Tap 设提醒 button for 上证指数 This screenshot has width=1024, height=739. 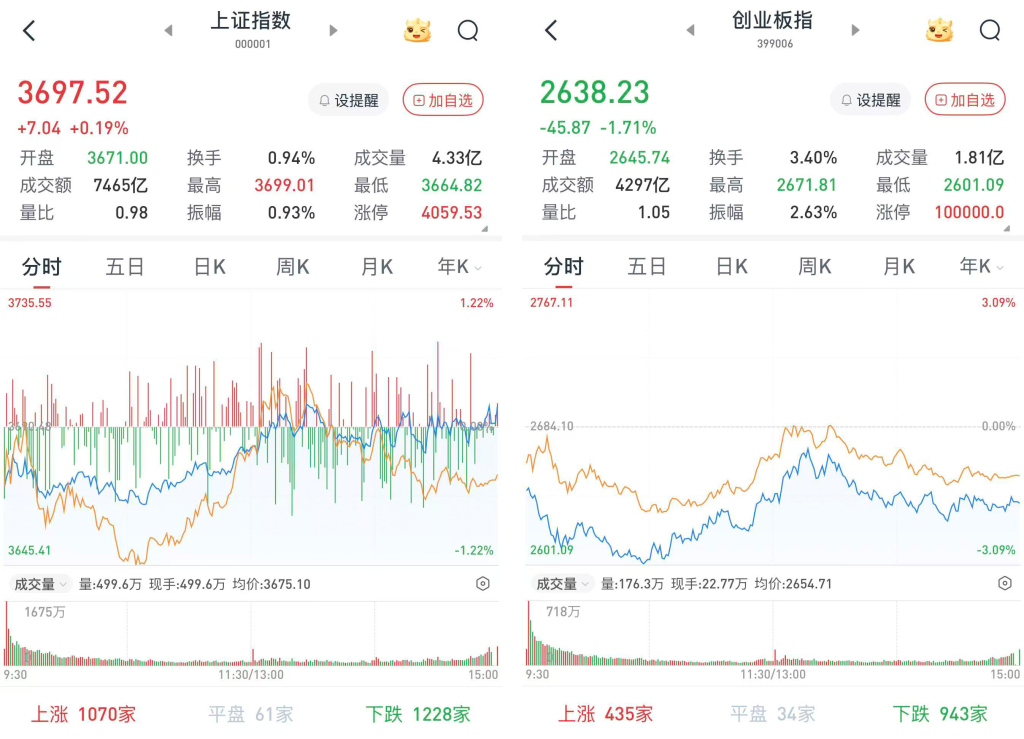tap(348, 100)
